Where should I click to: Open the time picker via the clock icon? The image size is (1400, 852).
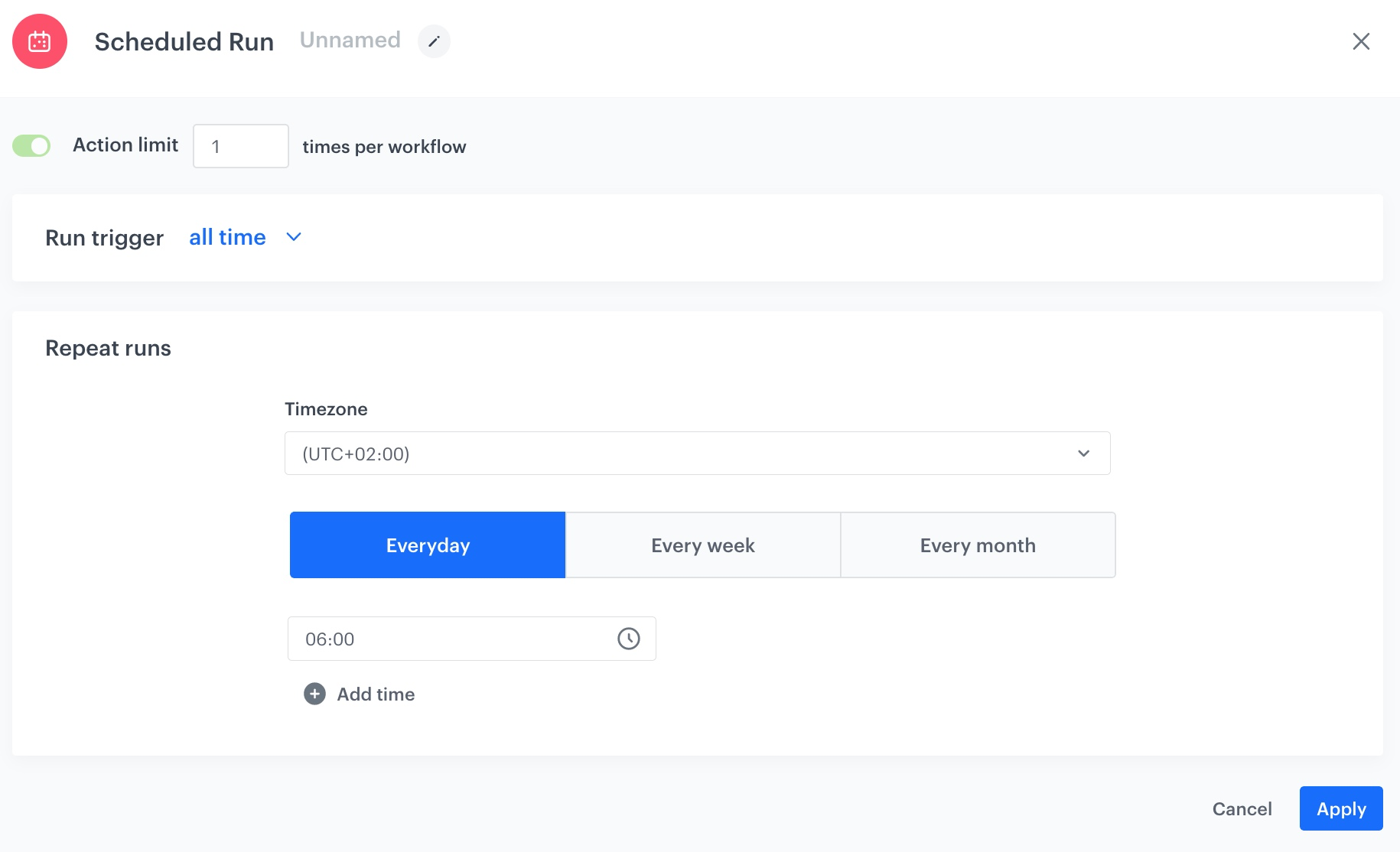tap(628, 639)
